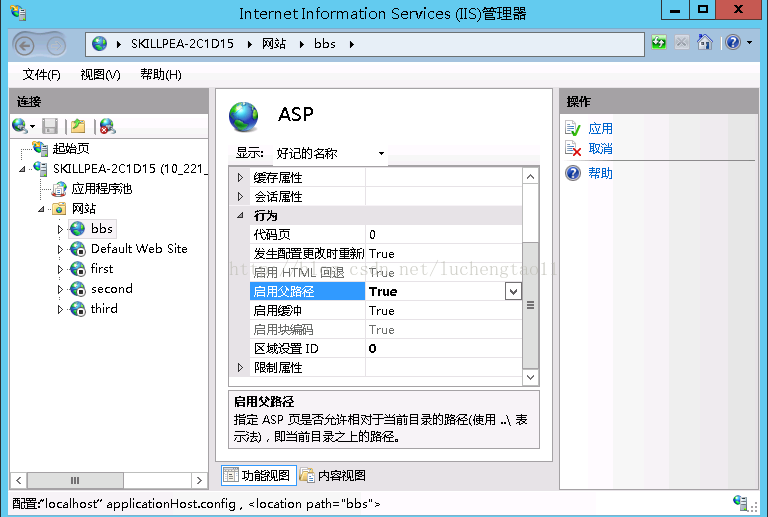Click the Sites (网站) folder icon
This screenshot has width=768, height=517.
coord(59,209)
